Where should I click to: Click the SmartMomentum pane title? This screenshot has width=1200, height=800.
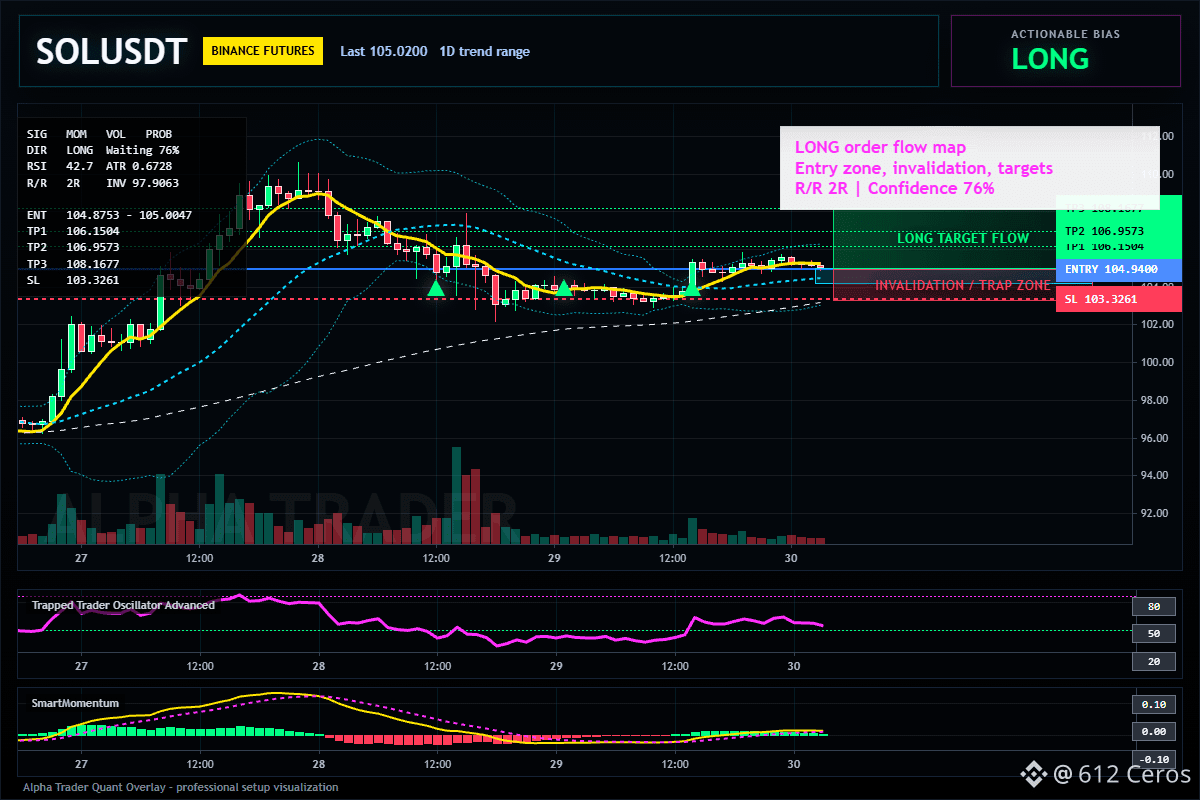pos(75,703)
